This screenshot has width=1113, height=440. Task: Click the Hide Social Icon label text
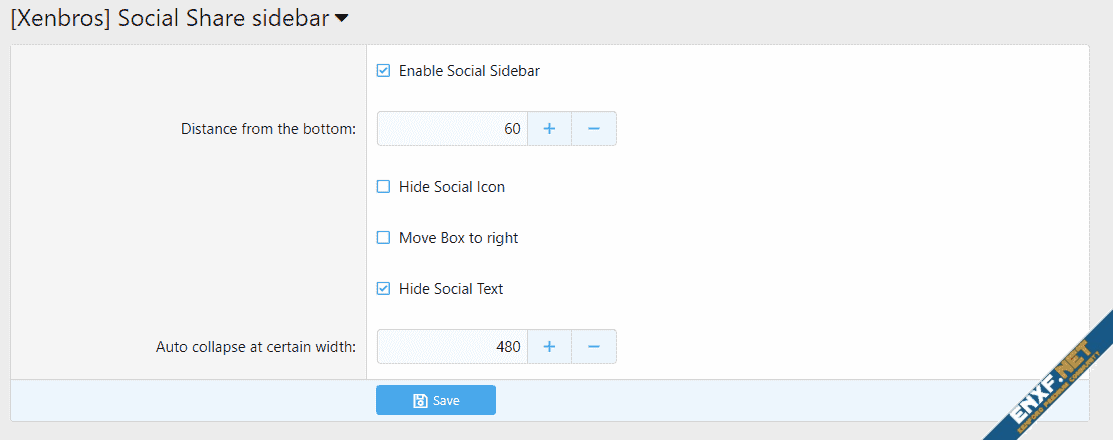coord(452,187)
